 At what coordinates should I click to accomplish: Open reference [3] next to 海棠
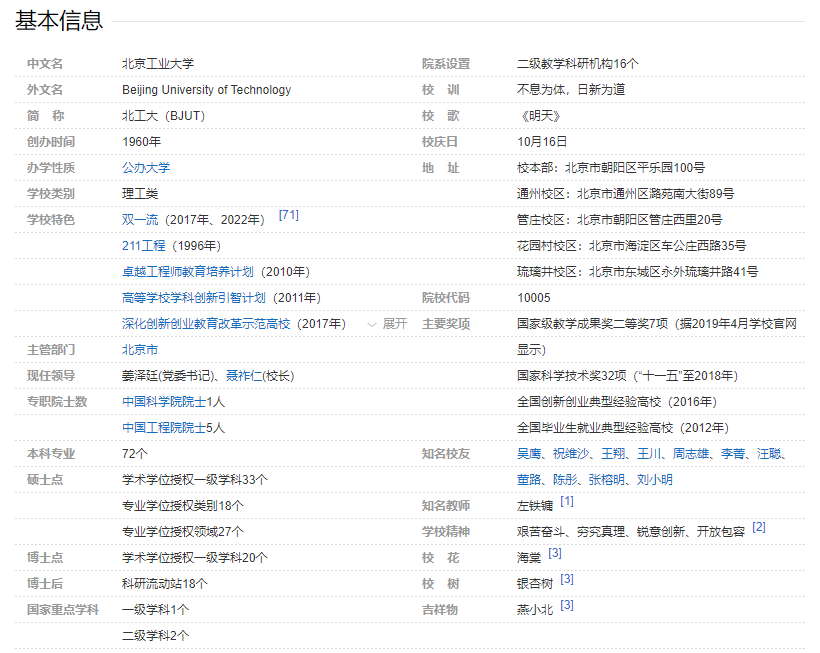555,553
